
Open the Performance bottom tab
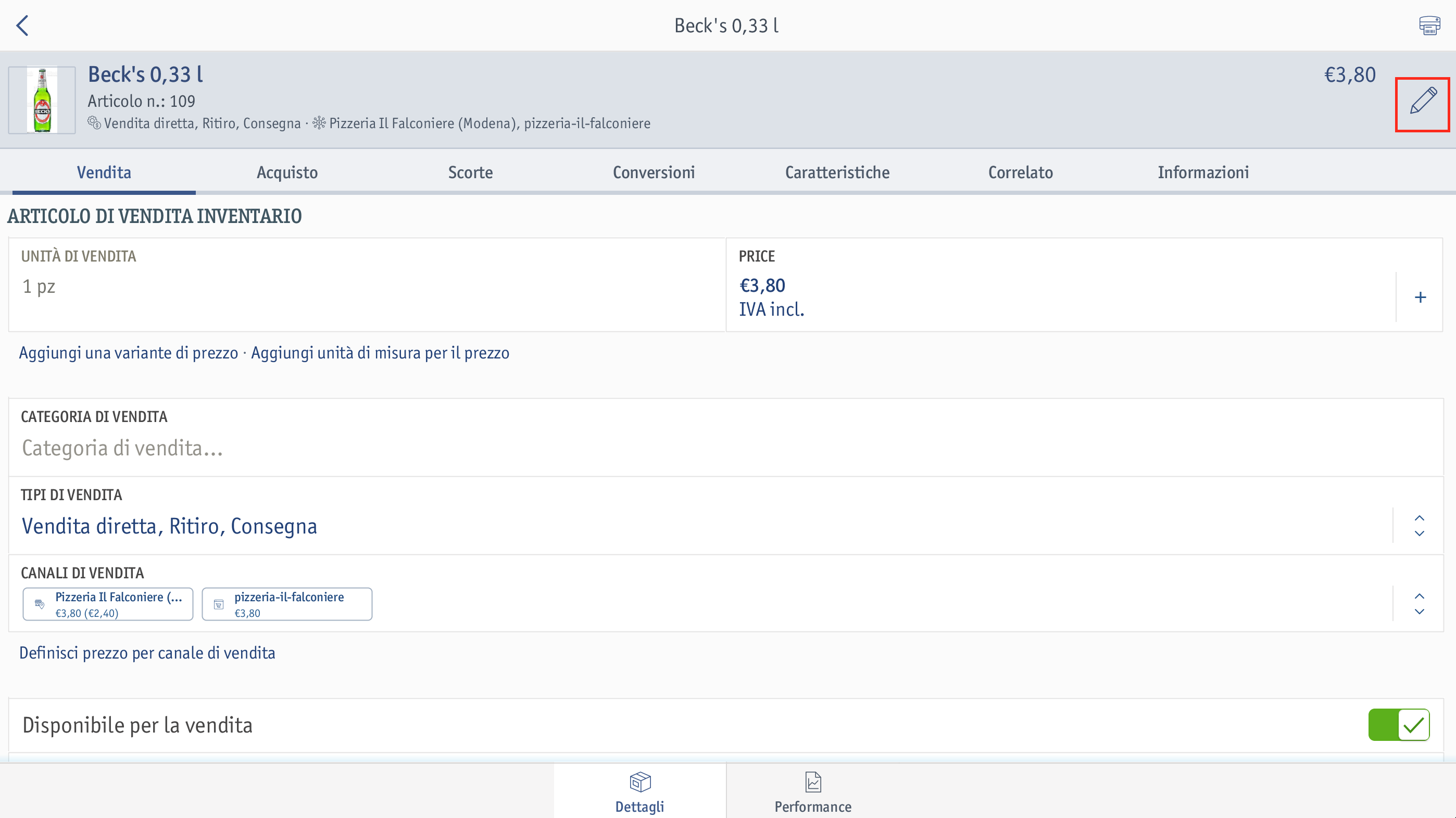click(813, 792)
